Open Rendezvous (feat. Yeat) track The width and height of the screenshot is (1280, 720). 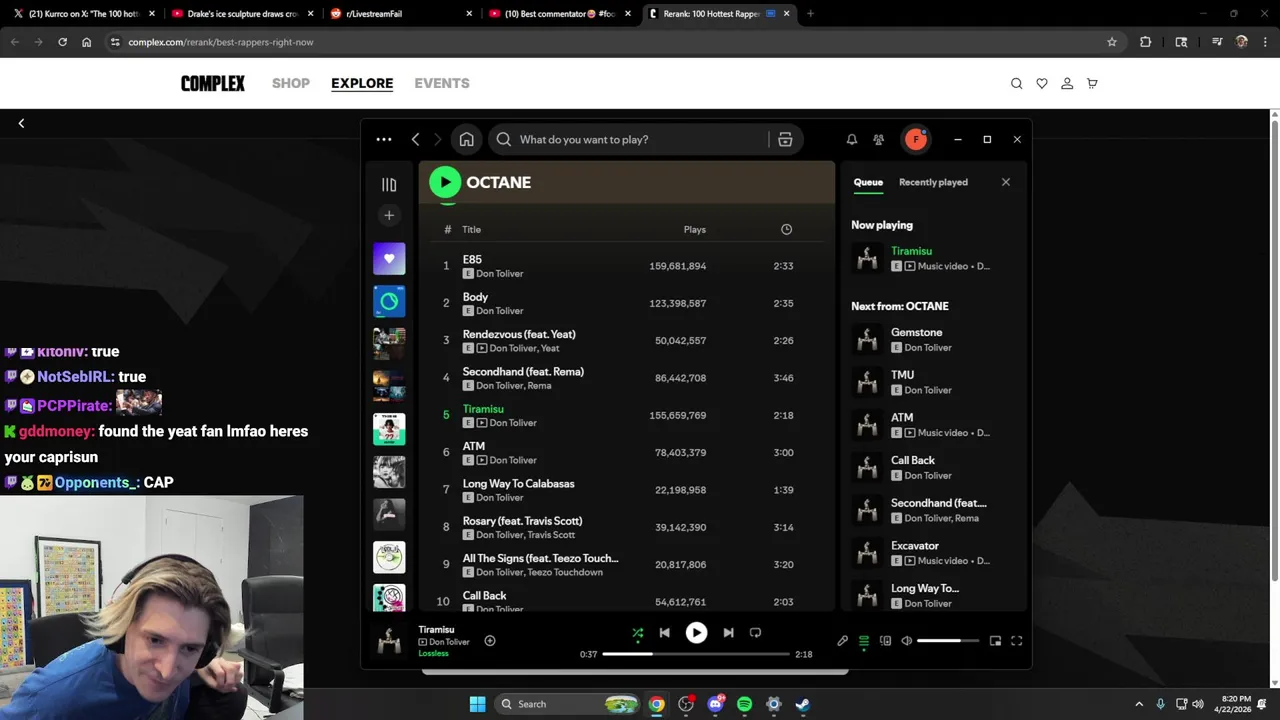click(518, 334)
